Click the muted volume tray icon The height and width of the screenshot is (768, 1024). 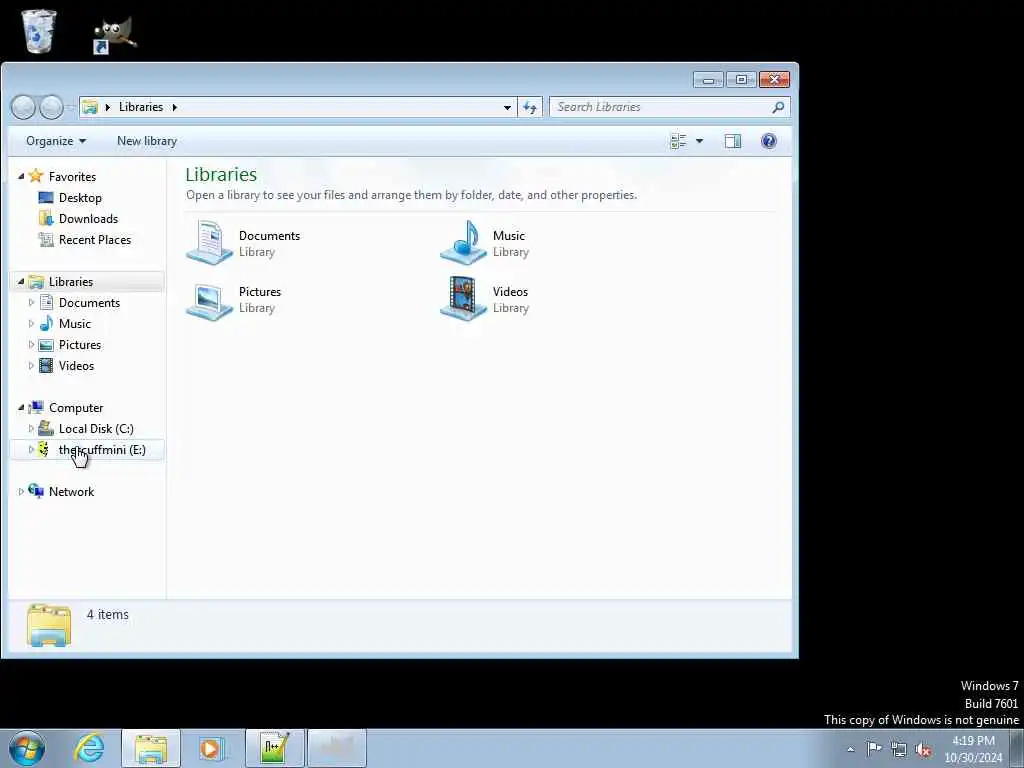coord(923,749)
